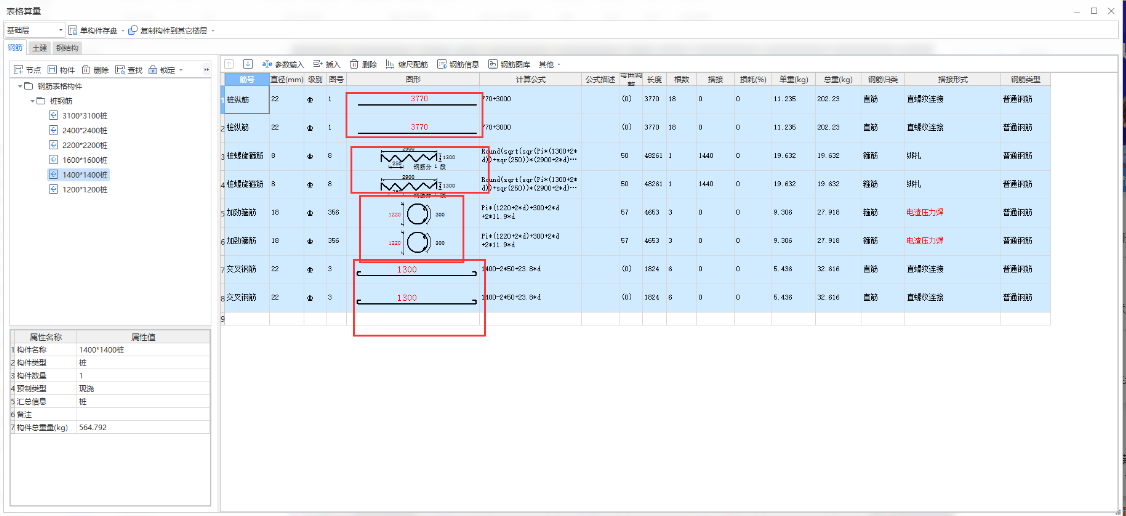Image resolution: width=1126 pixels, height=516 pixels.
Task: Click 单构件存盘 save component button
Action: [95, 30]
